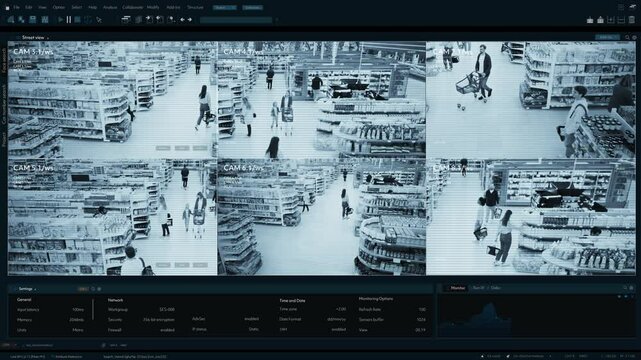
Task: Click the General section heading
Action: point(24,300)
